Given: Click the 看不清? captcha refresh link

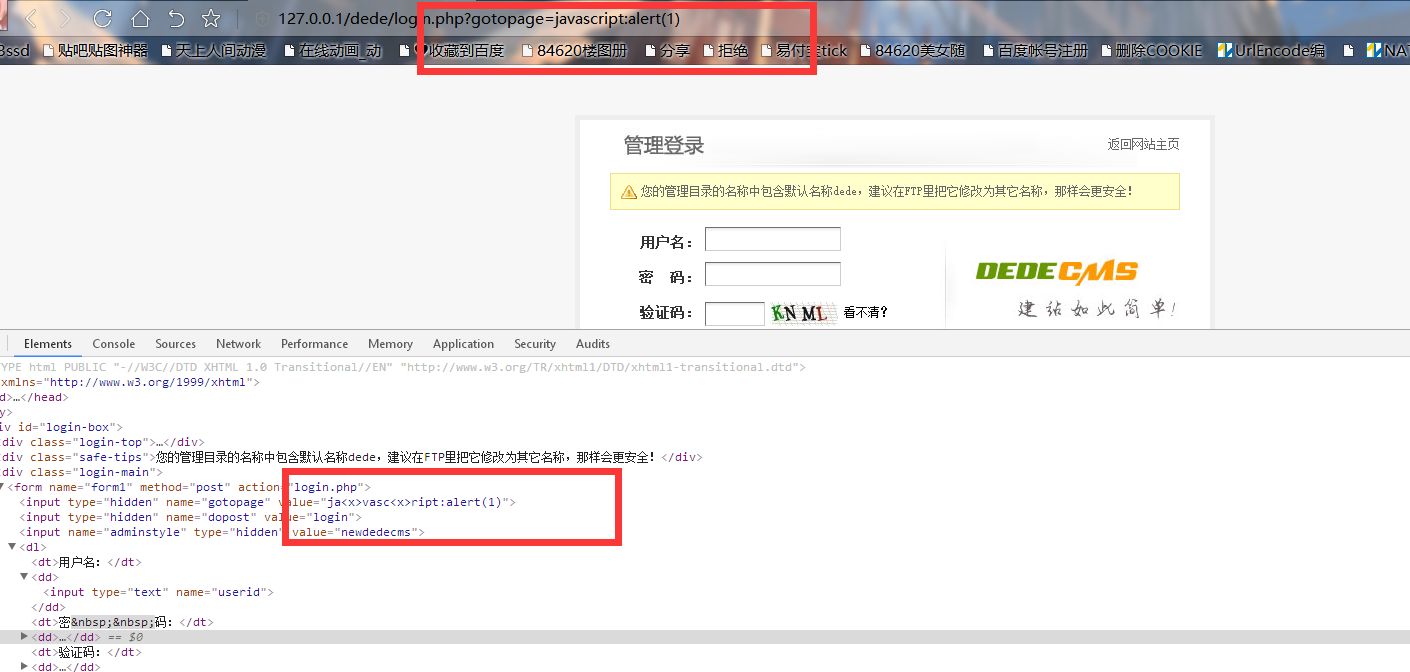Looking at the screenshot, I should (865, 312).
